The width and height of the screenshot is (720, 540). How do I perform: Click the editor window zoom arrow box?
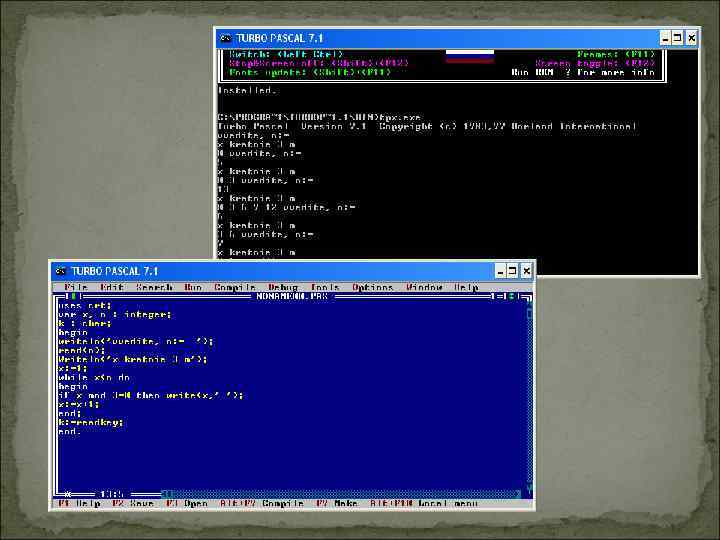pyautogui.click(x=512, y=297)
